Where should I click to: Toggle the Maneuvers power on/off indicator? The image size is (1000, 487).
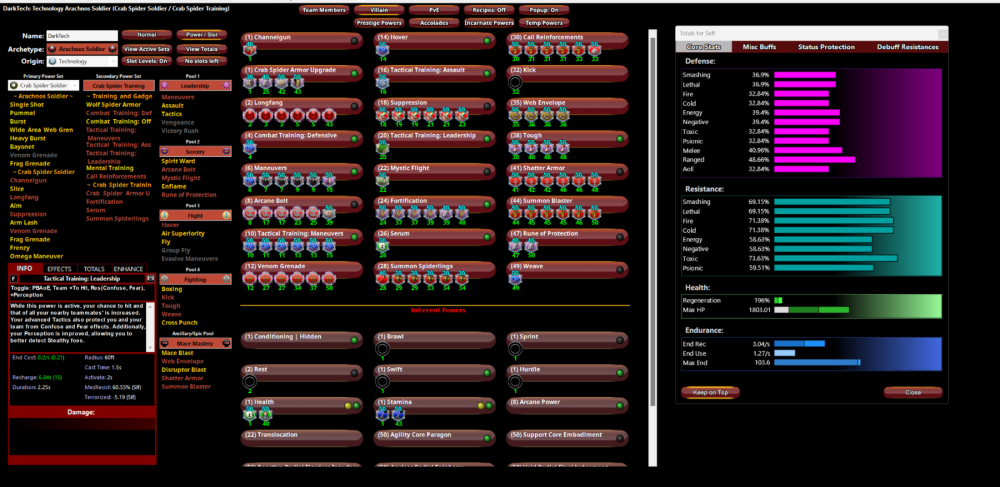352,170
